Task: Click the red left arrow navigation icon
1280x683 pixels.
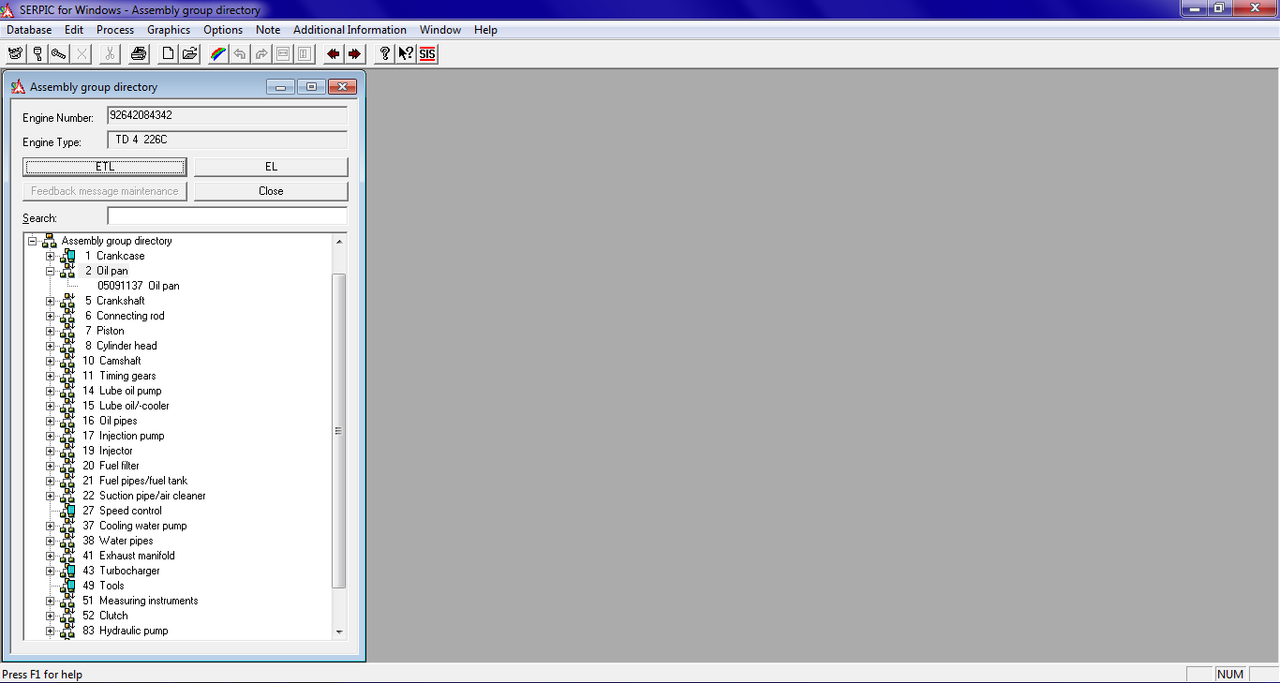Action: [333, 54]
